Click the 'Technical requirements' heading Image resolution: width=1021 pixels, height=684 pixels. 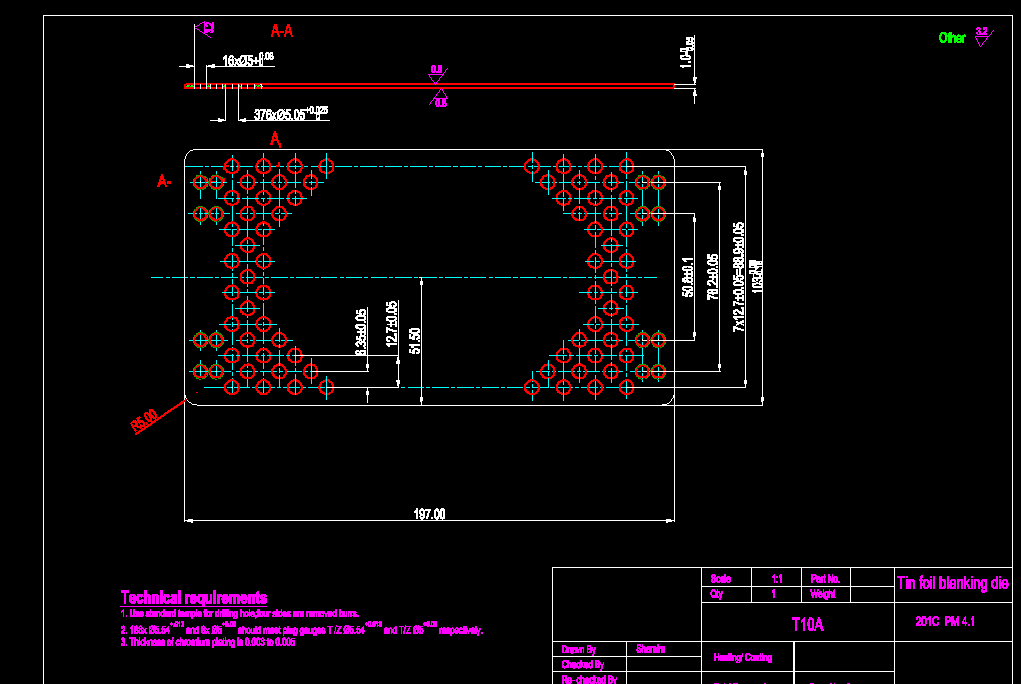click(x=194, y=597)
